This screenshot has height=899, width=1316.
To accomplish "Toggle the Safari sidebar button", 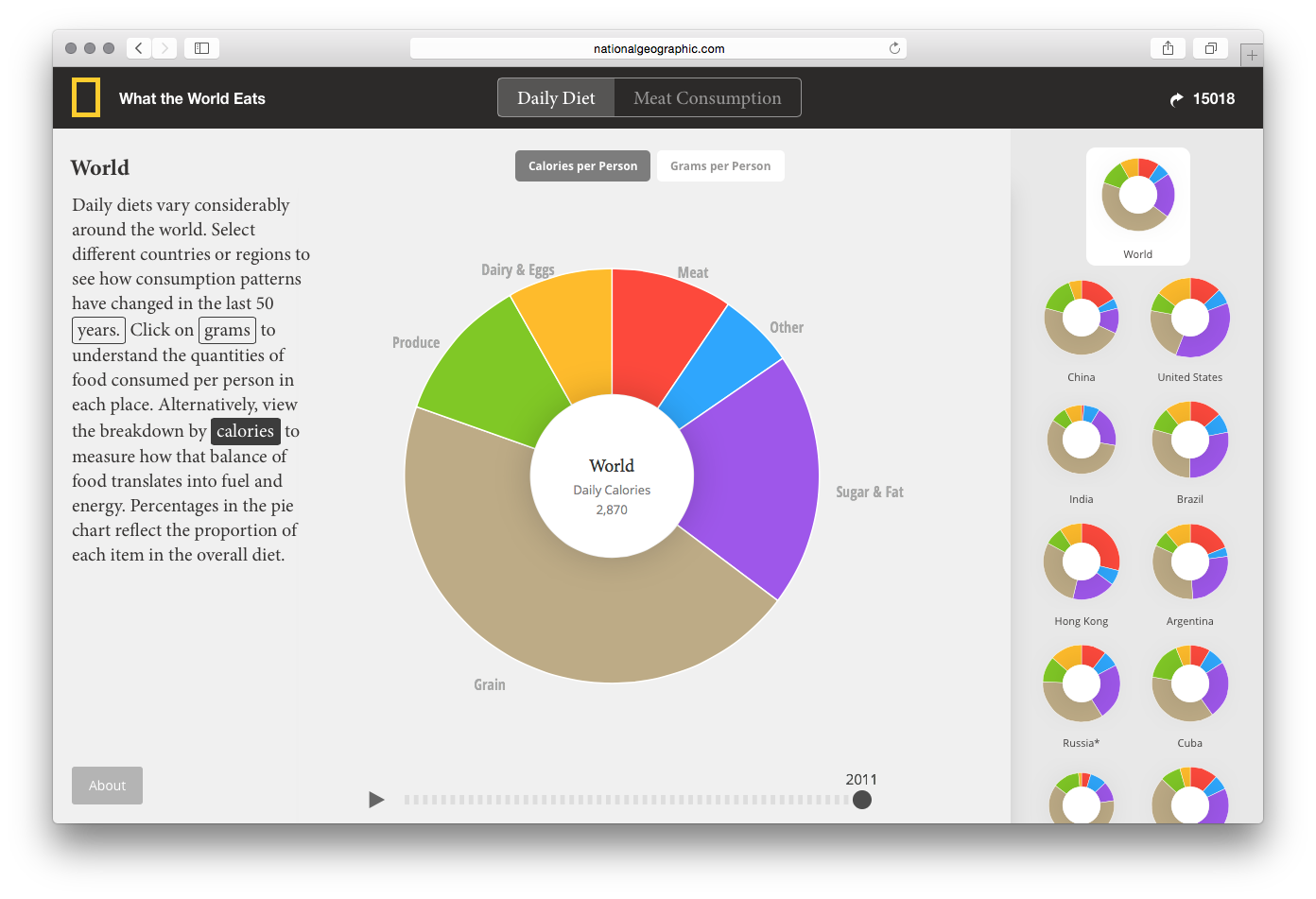I will coord(201,48).
